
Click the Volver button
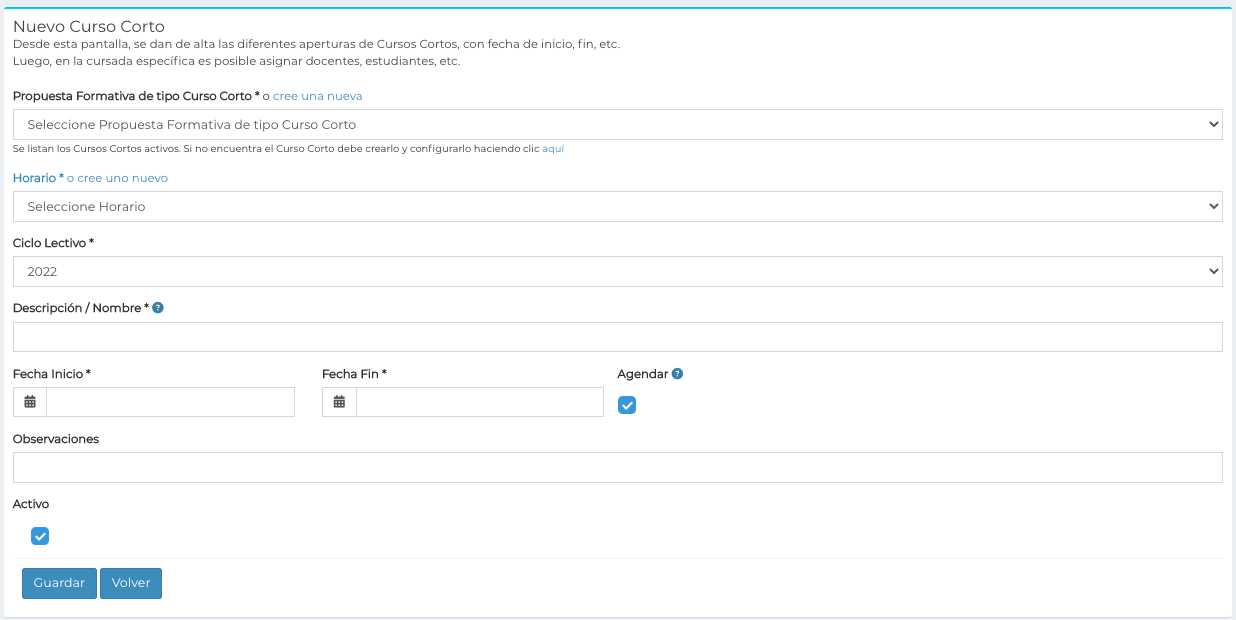(x=131, y=583)
